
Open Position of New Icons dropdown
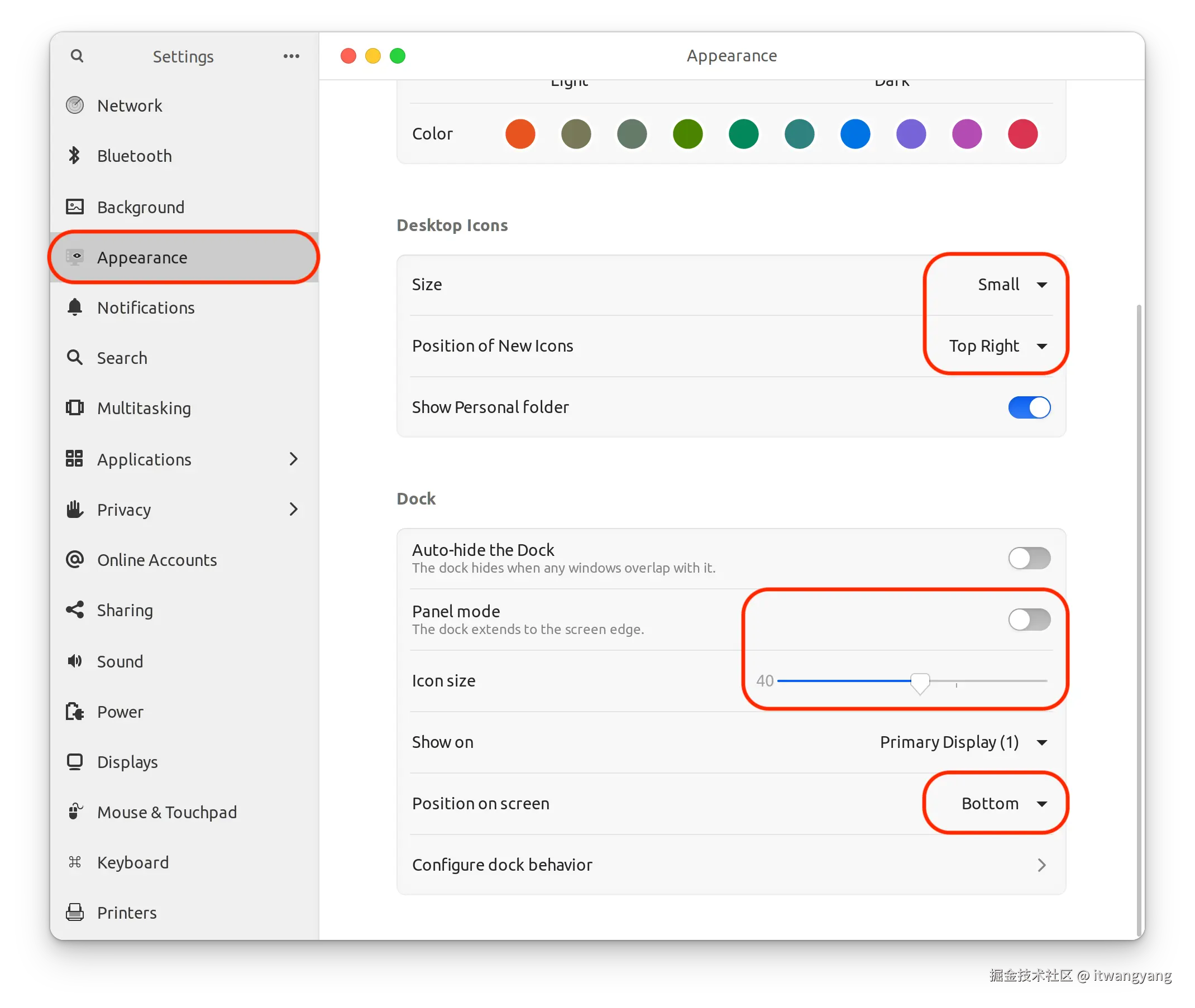[998, 345]
